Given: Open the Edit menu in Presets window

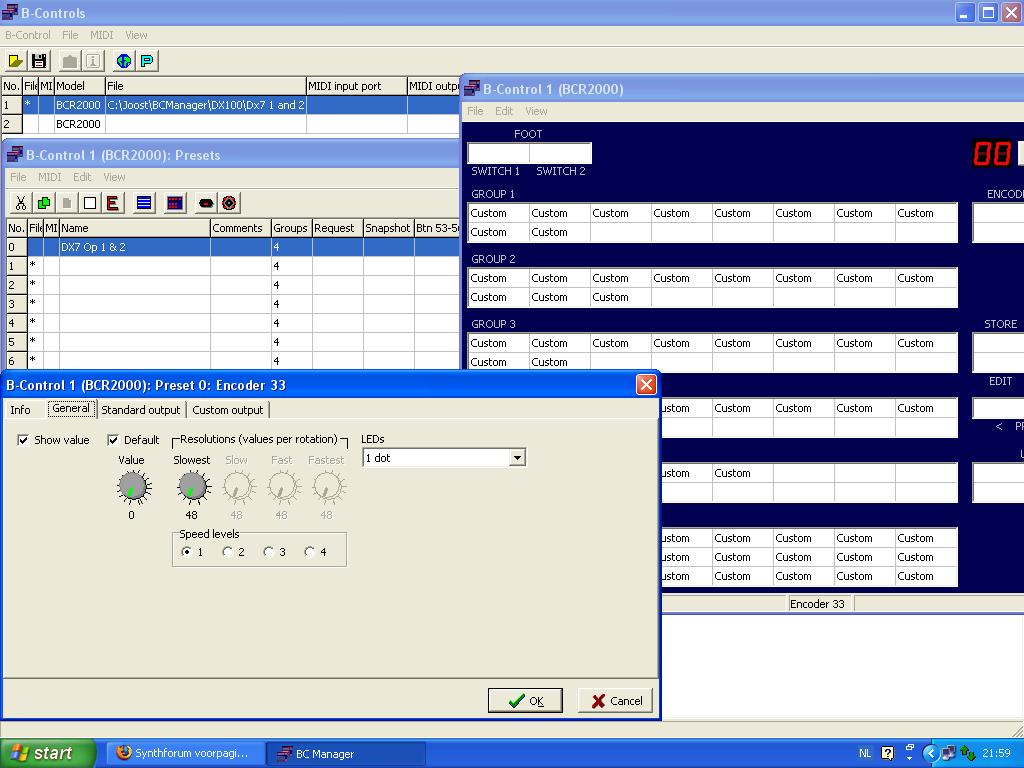Looking at the screenshot, I should [82, 177].
